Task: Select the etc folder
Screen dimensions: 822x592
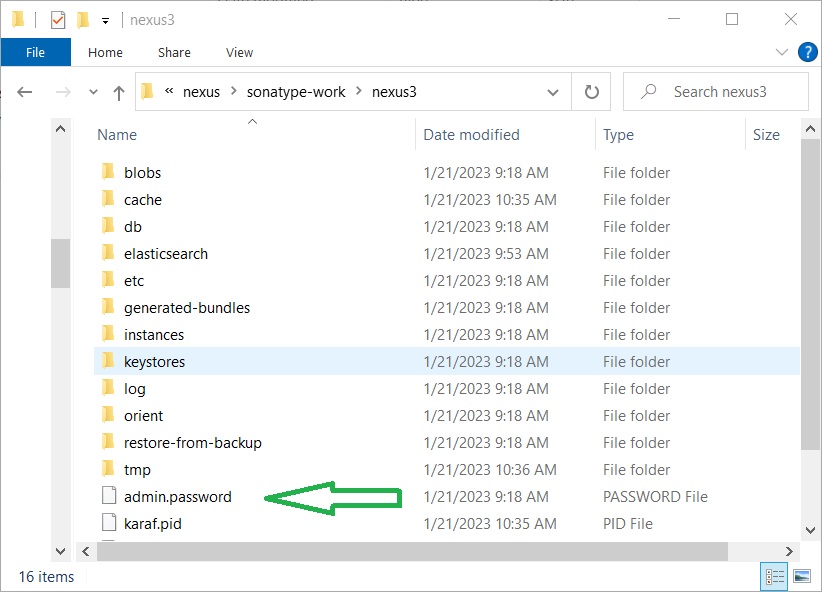Action: 447,281
